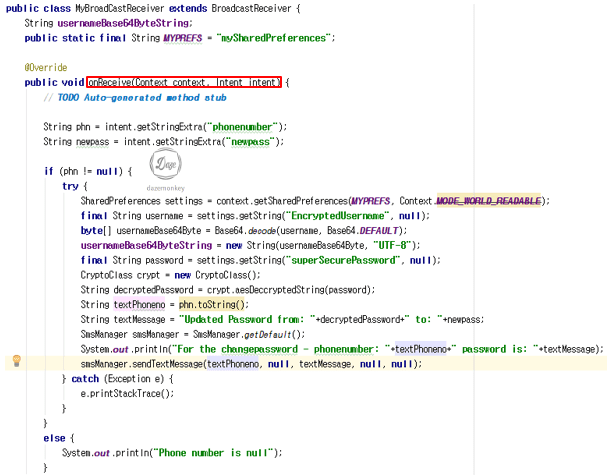Click the highlighted phn.toString() expression
This screenshot has height=476, width=607.
[x=211, y=305]
